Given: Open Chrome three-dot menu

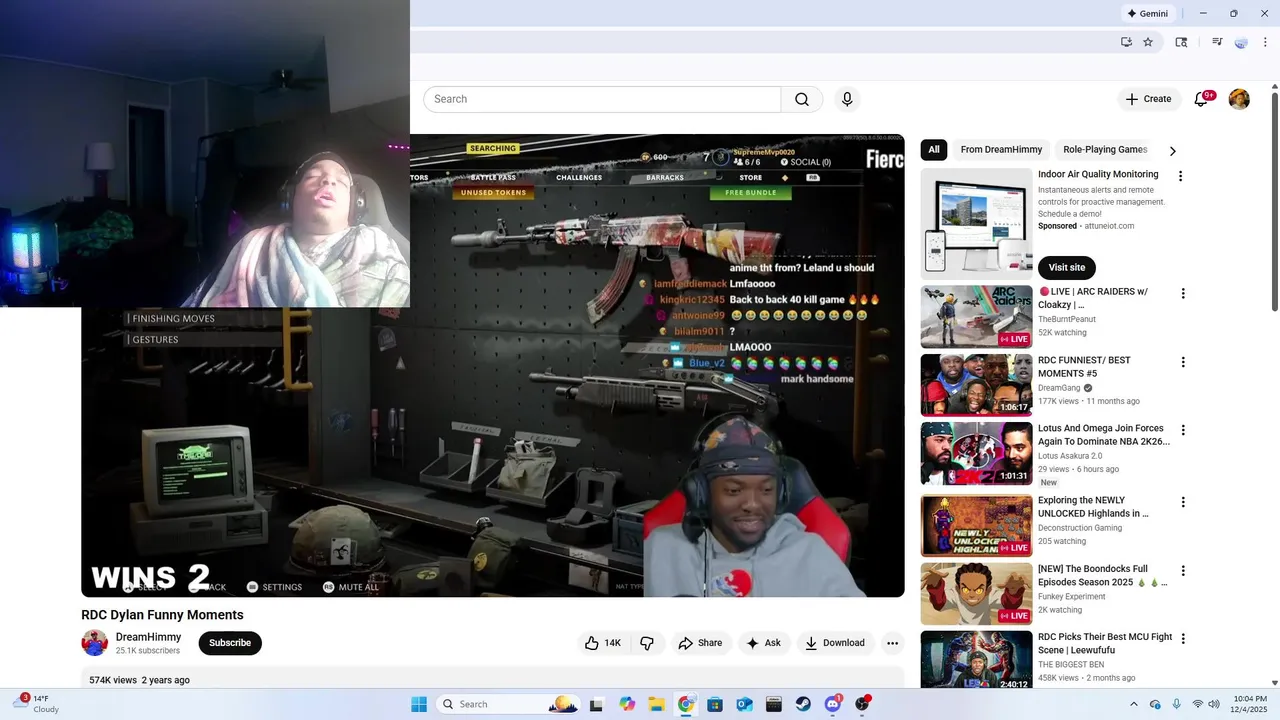Looking at the screenshot, I should tap(1265, 42).
